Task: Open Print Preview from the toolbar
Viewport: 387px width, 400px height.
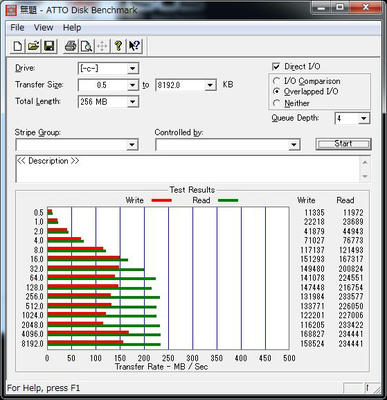Action: click(86, 46)
